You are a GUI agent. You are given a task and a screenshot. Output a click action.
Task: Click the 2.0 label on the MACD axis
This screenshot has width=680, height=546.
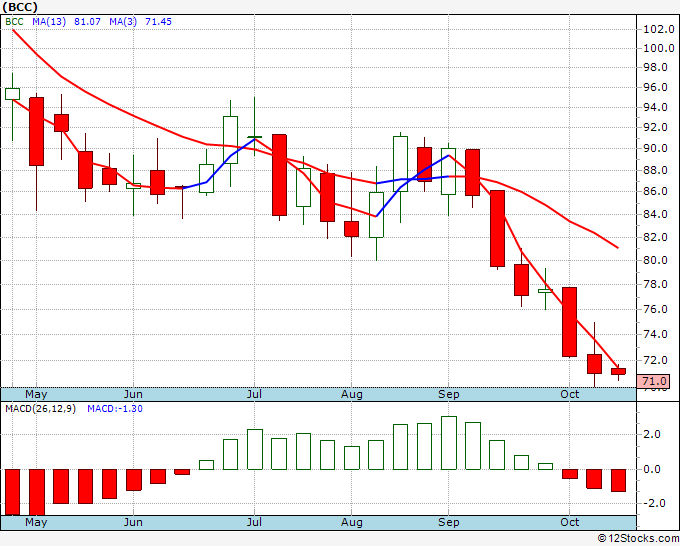652,435
